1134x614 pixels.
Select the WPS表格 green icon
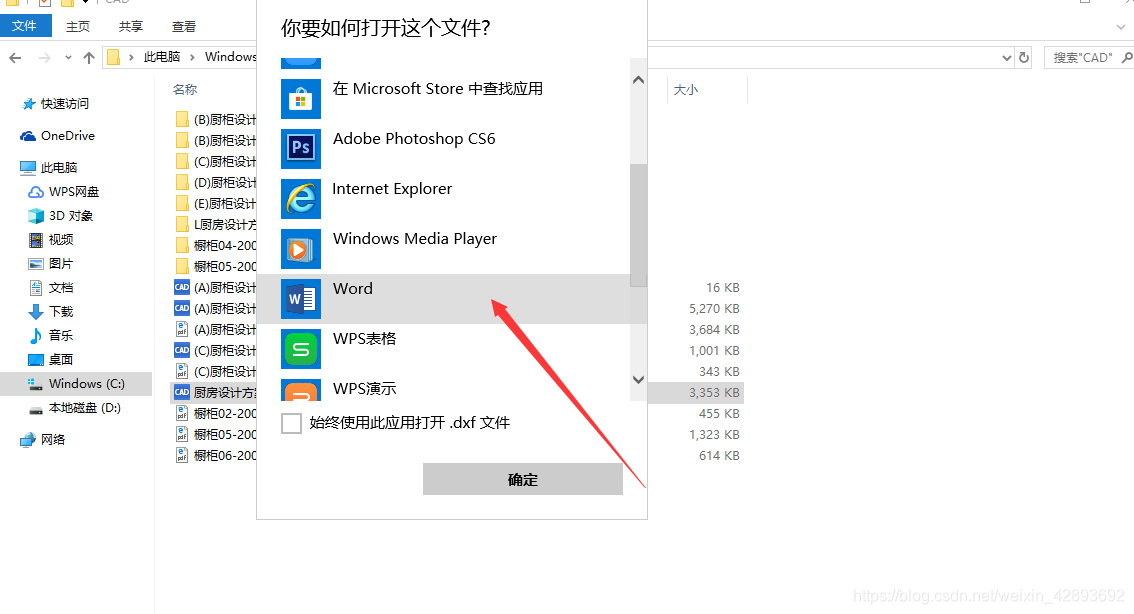click(x=301, y=349)
